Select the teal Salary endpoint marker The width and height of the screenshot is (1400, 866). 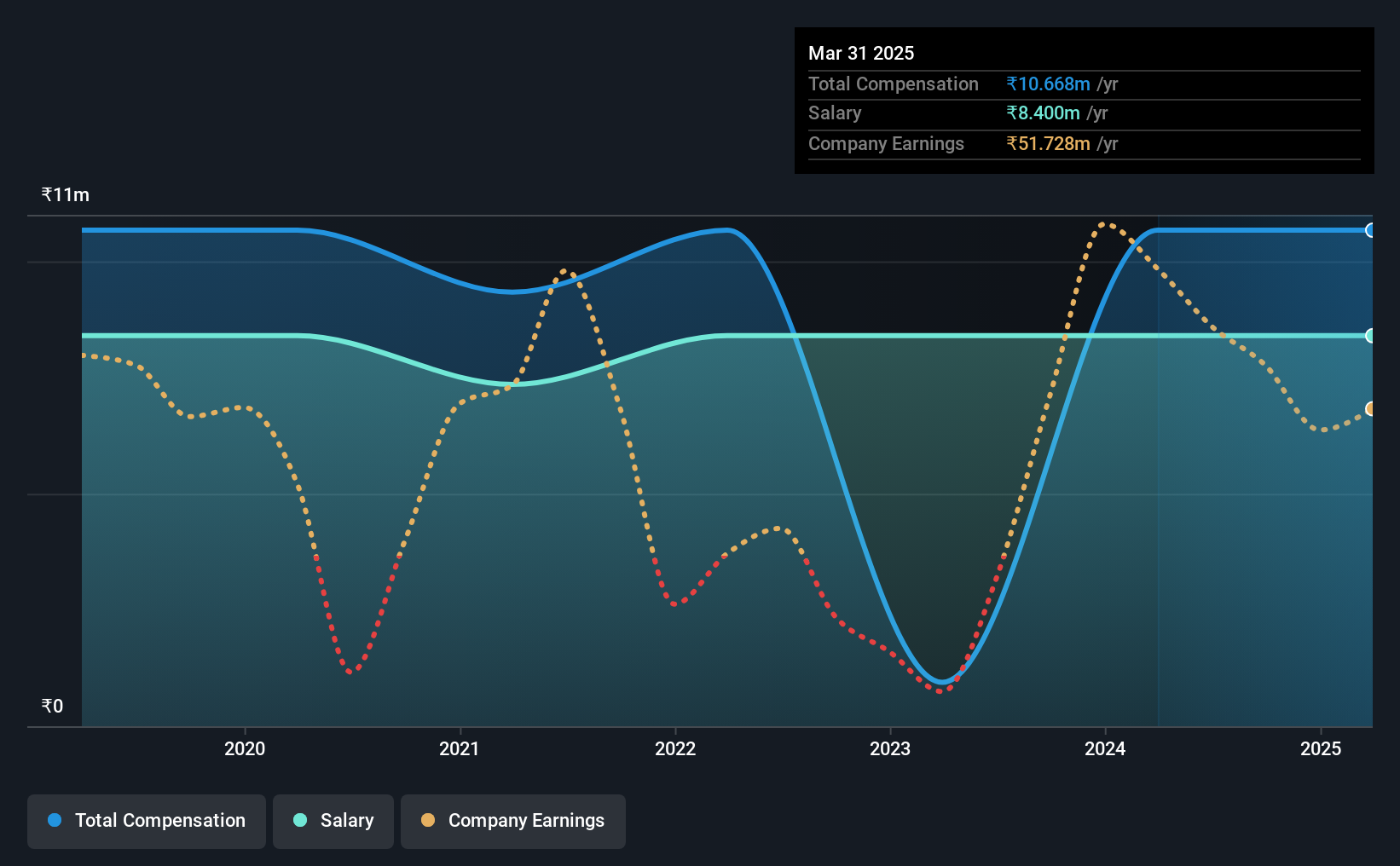1370,336
